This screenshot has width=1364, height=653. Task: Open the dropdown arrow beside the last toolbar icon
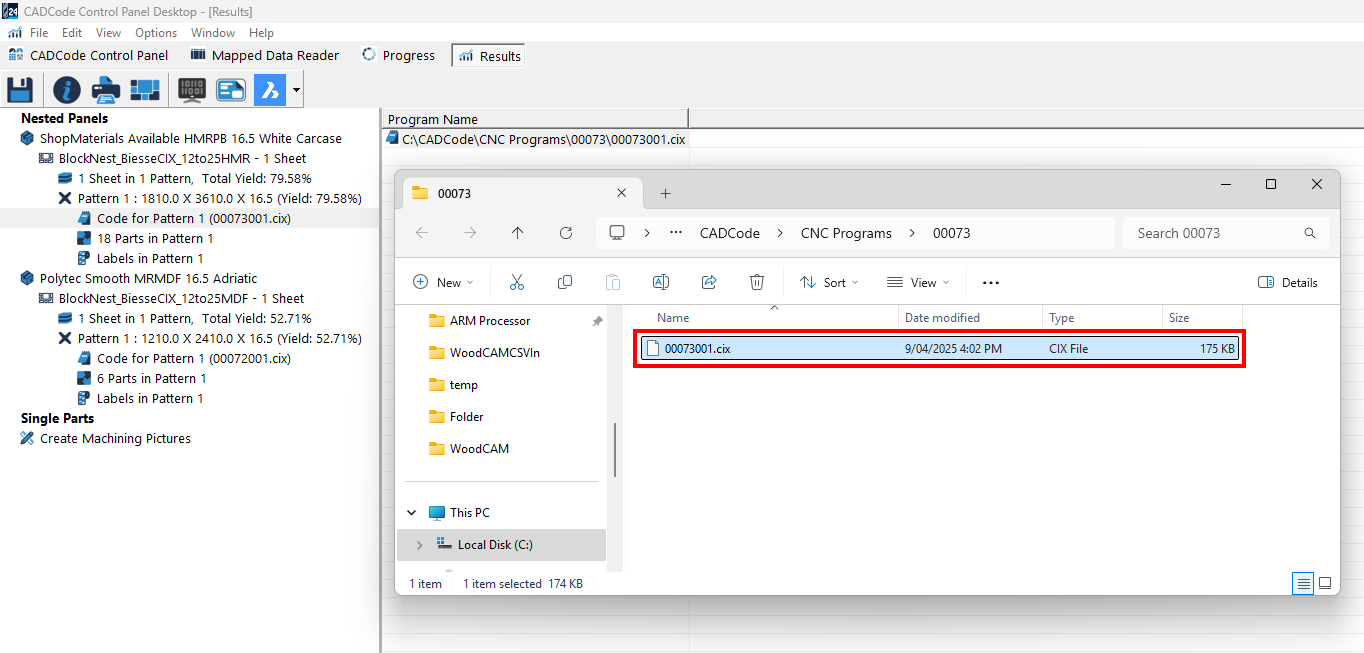[296, 91]
